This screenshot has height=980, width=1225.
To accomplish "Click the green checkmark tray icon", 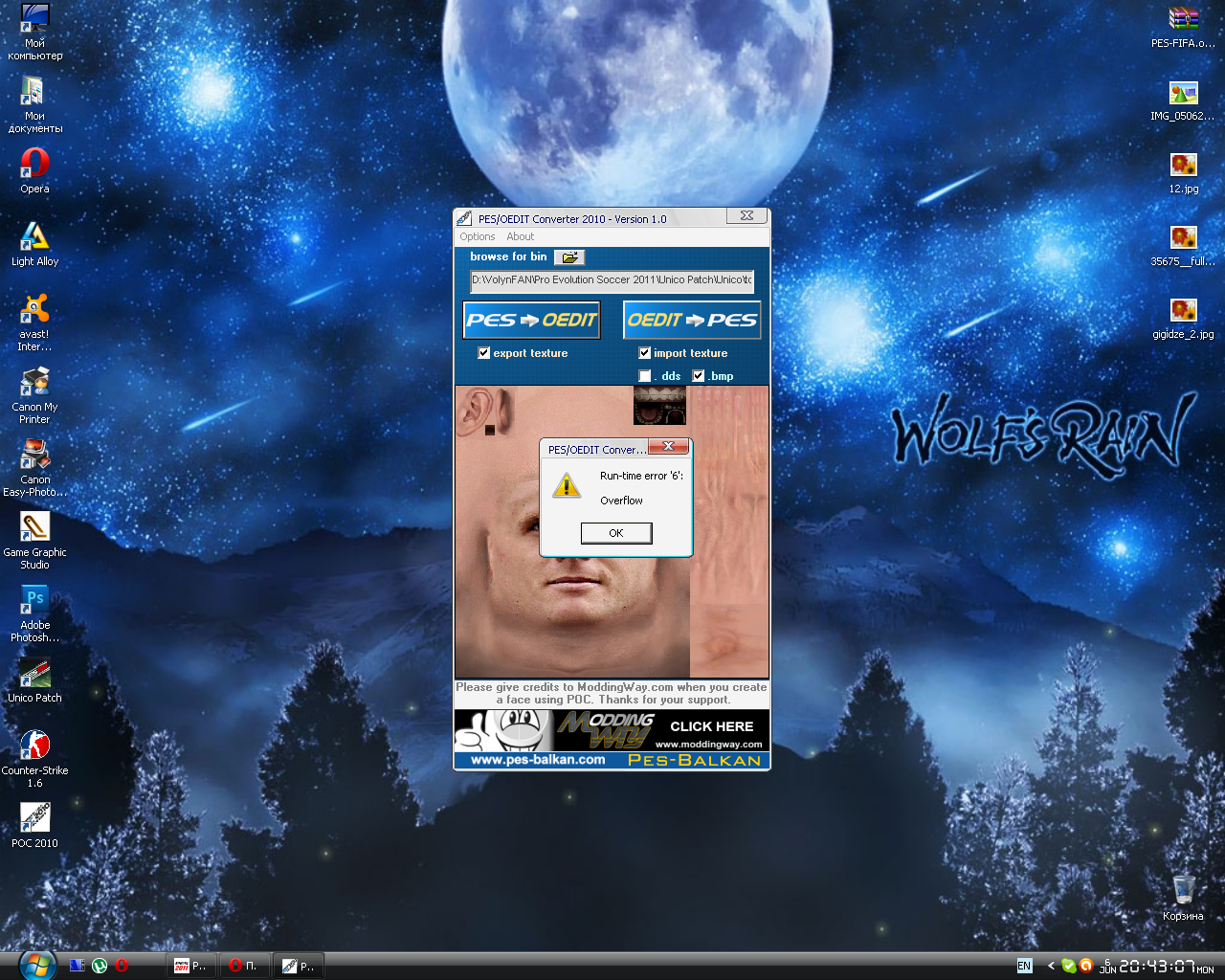I will pos(1069,966).
